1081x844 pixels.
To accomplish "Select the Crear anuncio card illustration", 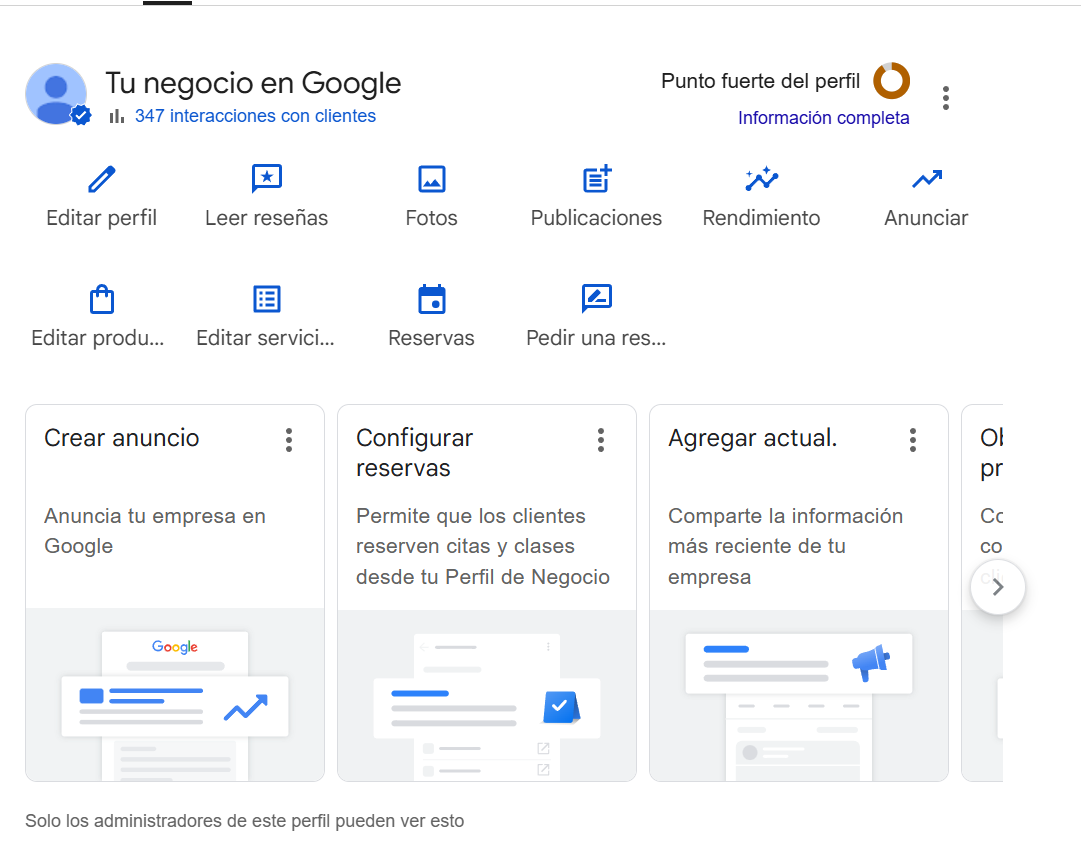I will coord(175,695).
